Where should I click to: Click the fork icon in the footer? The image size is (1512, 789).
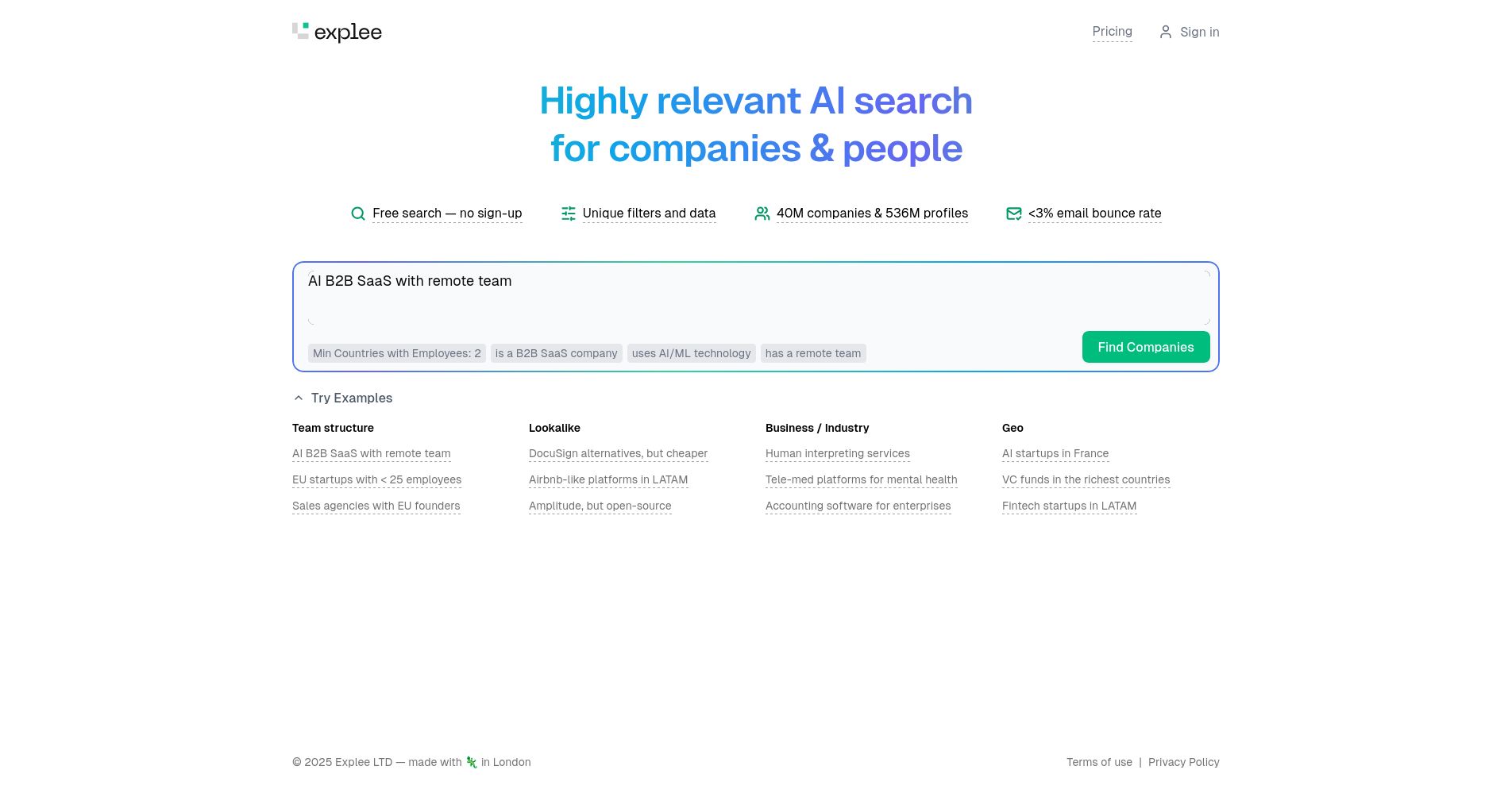(x=471, y=761)
